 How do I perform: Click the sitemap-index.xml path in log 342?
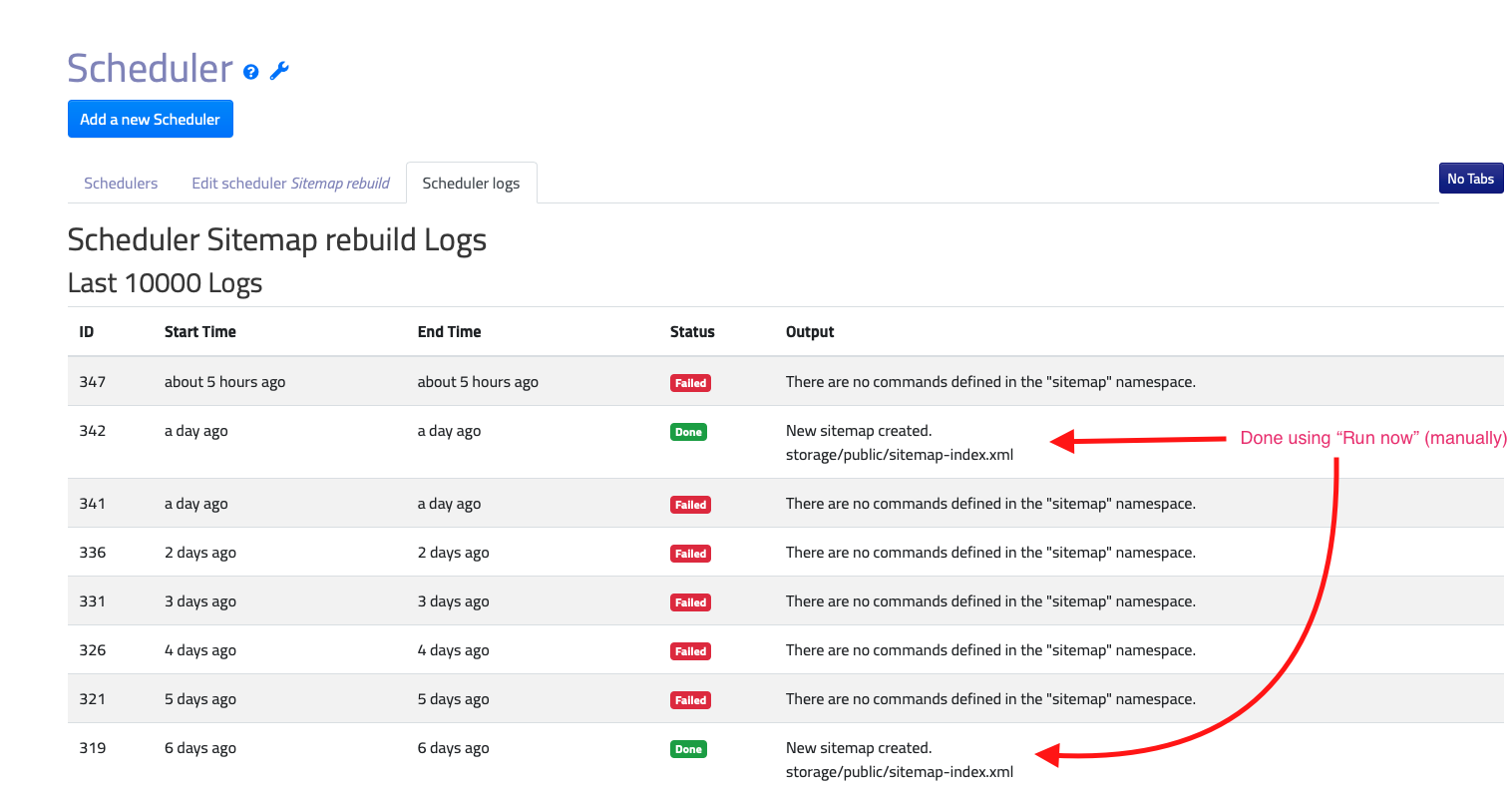(x=900, y=455)
